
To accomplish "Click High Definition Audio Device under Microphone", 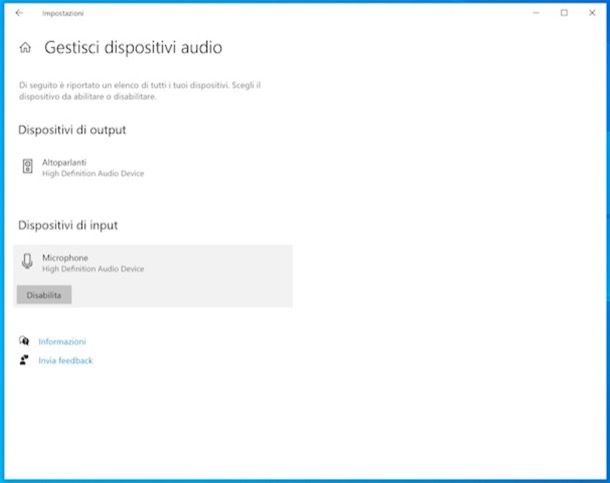I will (x=93, y=269).
